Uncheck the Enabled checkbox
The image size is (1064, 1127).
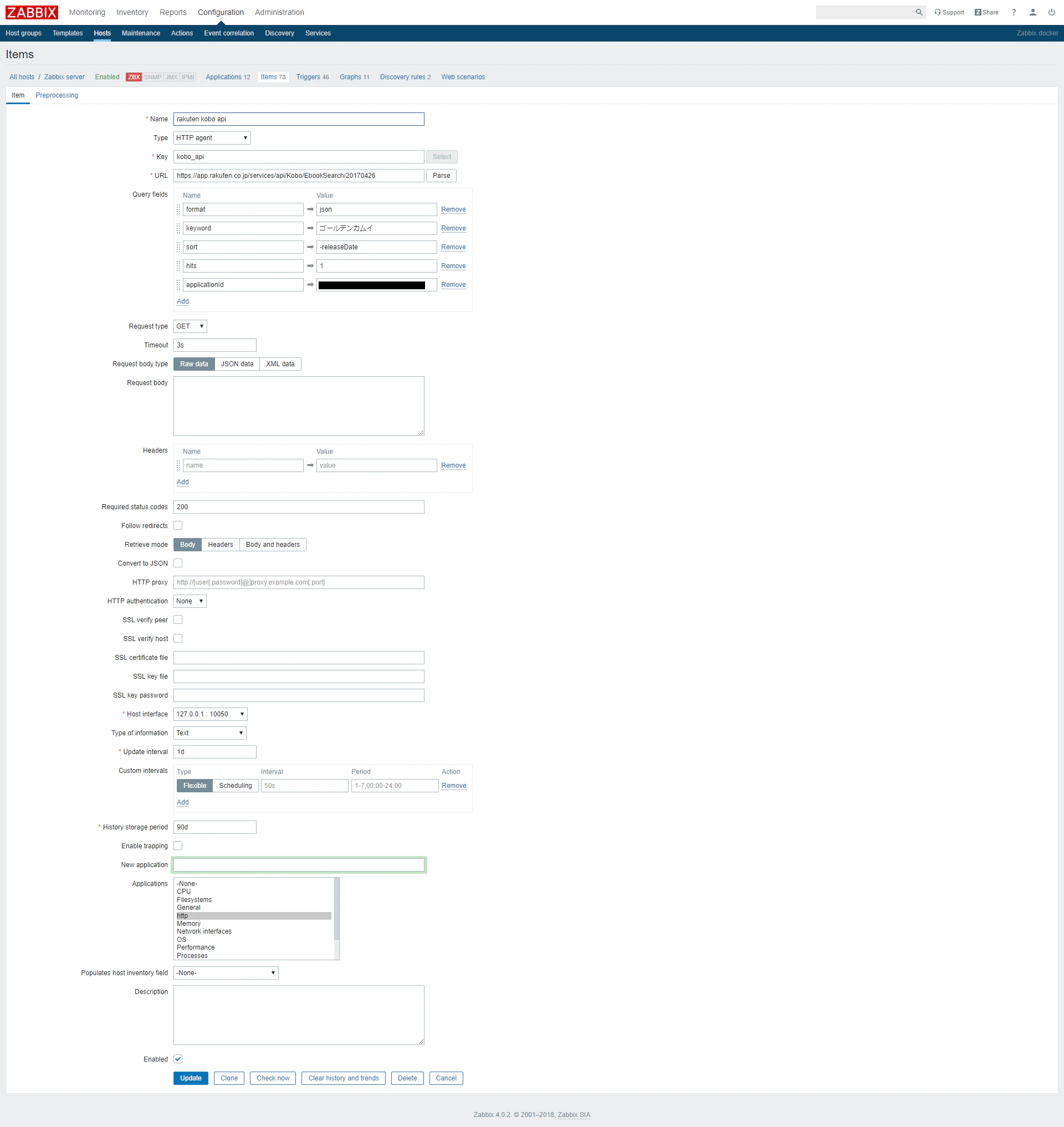(178, 1059)
